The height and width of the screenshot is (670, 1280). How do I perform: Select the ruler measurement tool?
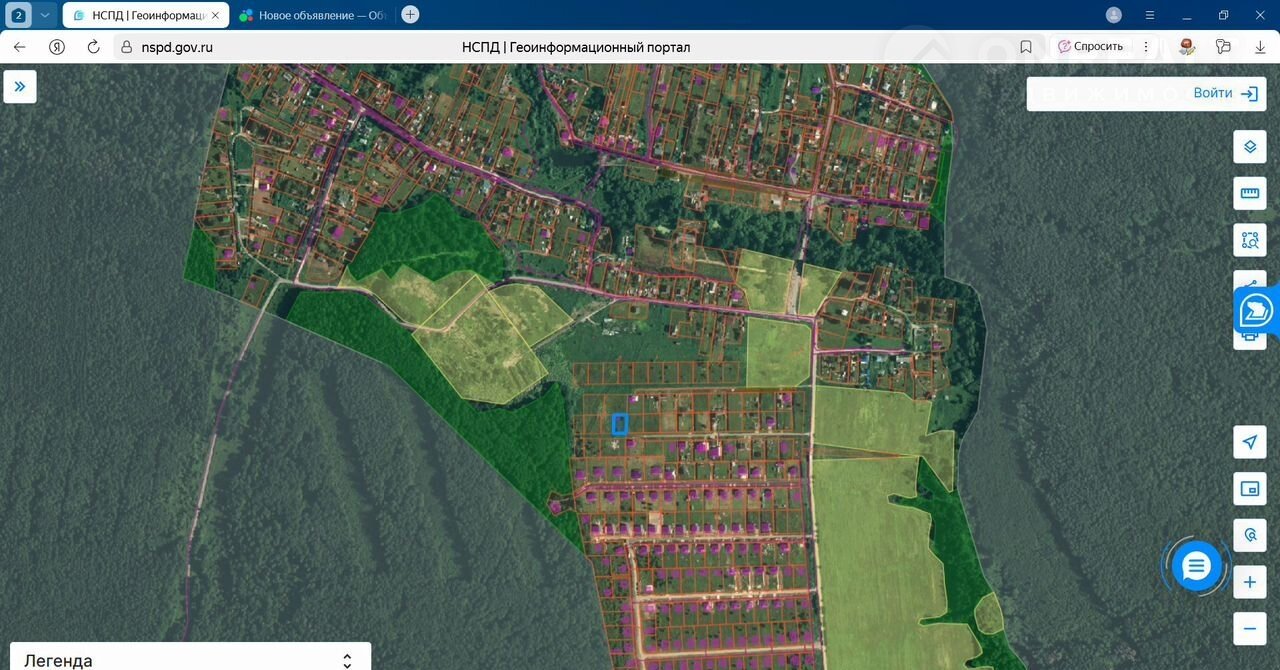tap(1249, 193)
